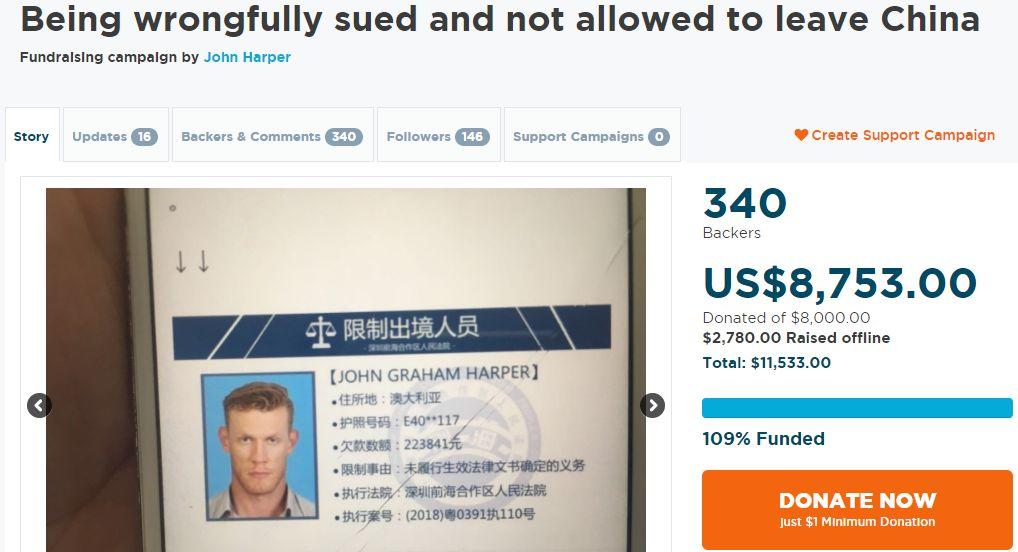Viewport: 1018px width, 552px height.
Task: Click the passport portrait in the image
Action: click(258, 445)
